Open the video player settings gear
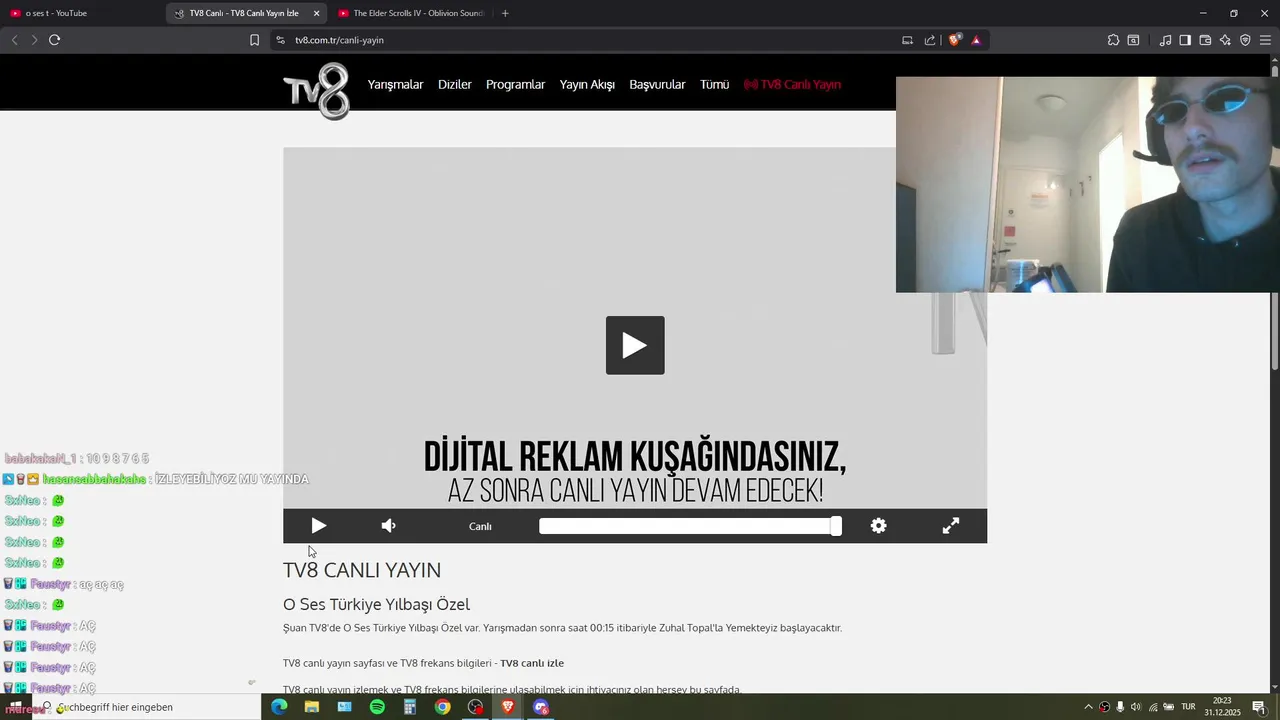The width and height of the screenshot is (1280, 720). point(878,526)
